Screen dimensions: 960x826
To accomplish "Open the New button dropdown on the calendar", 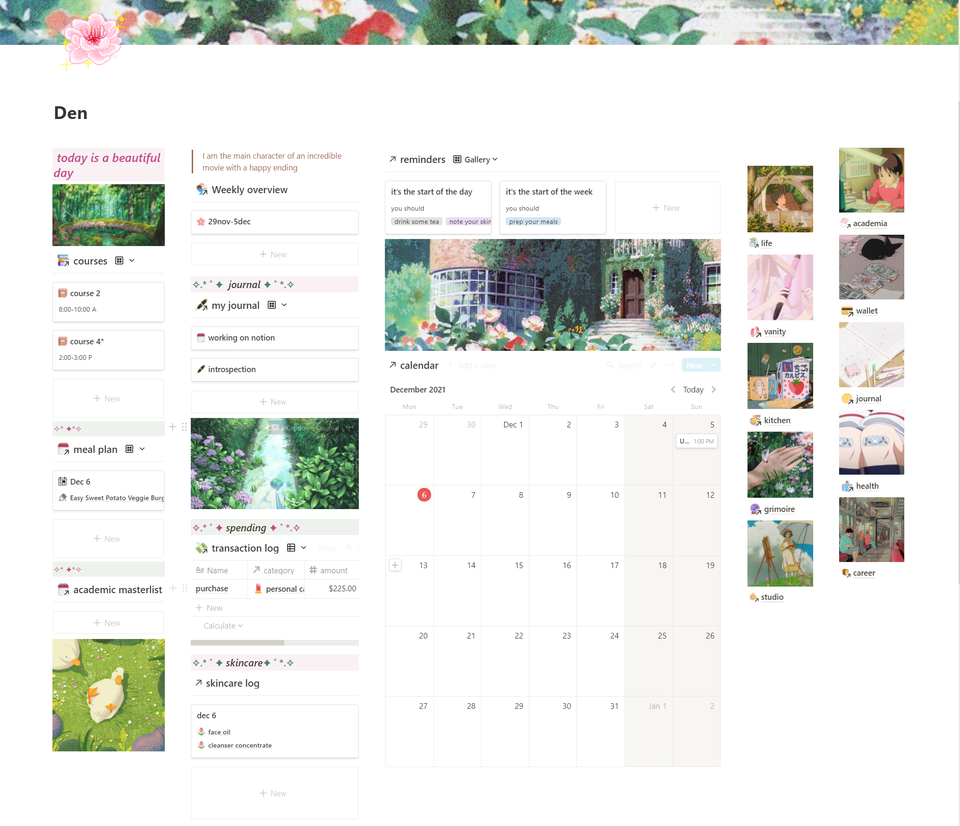I will 712,365.
